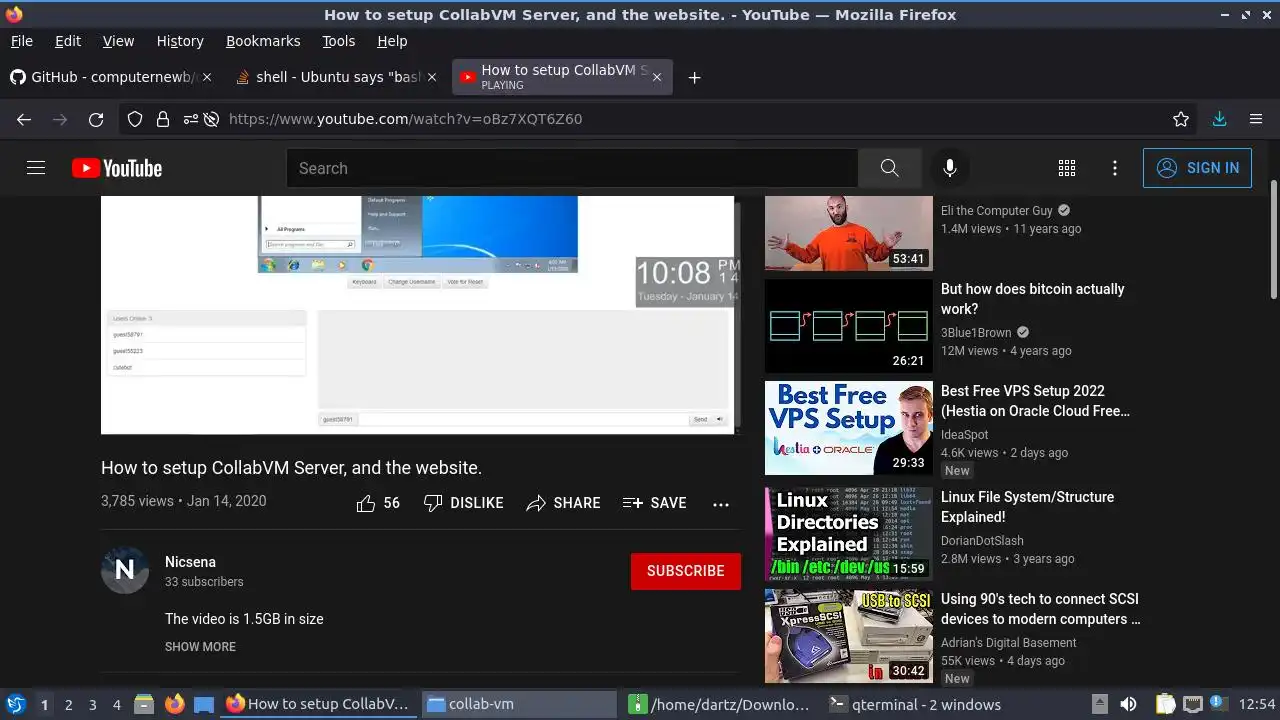Go back with the browser back arrow
This screenshot has height=720, width=1280.
tap(24, 119)
